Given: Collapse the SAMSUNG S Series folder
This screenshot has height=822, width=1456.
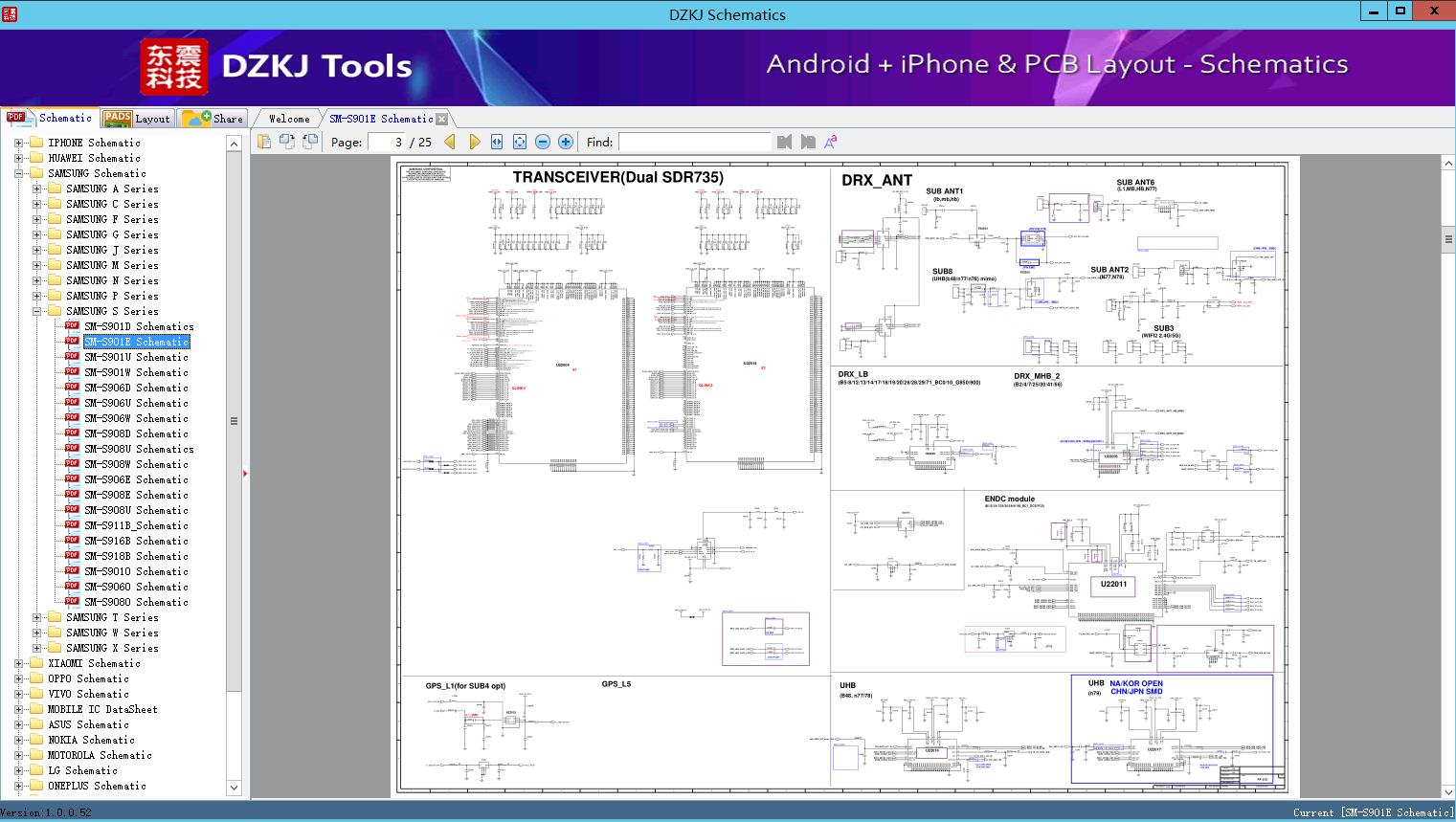Looking at the screenshot, I should tap(36, 311).
